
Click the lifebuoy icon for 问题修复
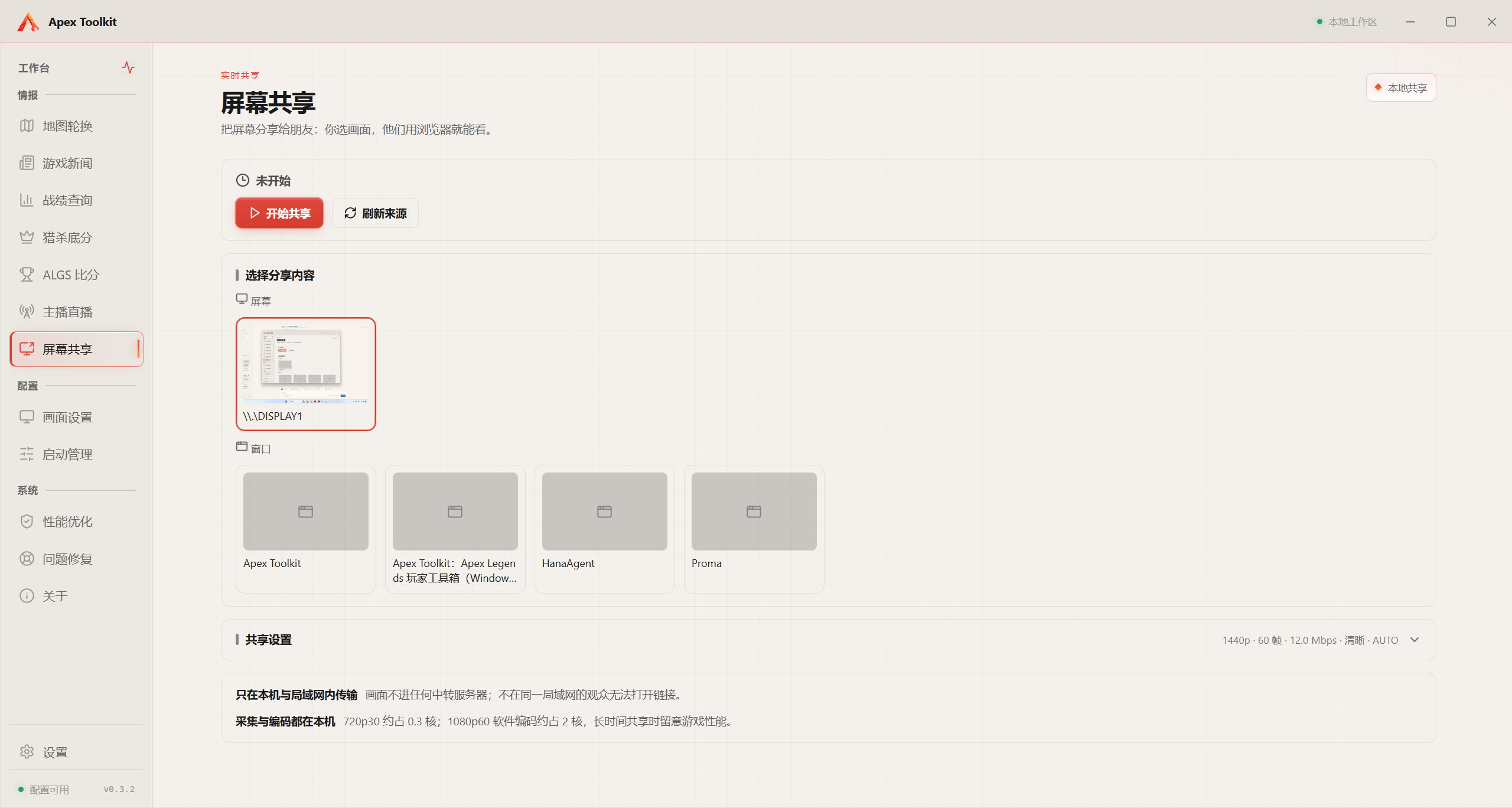[27, 559]
